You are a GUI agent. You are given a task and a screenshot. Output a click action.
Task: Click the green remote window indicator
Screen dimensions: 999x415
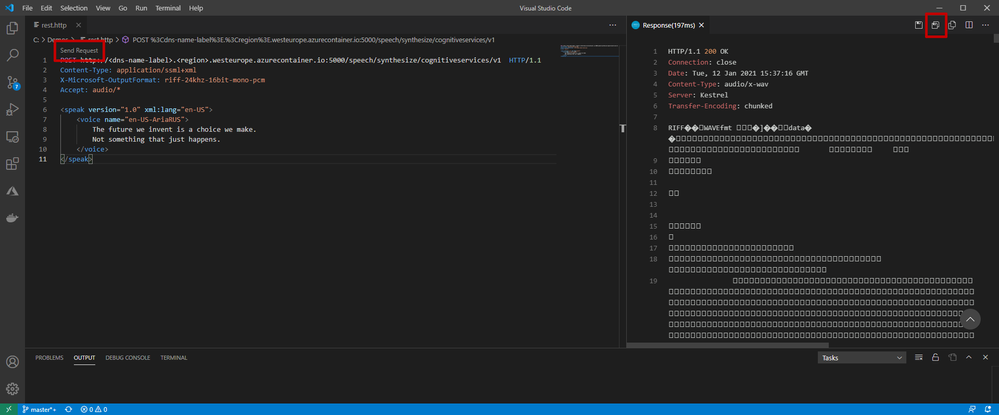[x=8, y=409]
